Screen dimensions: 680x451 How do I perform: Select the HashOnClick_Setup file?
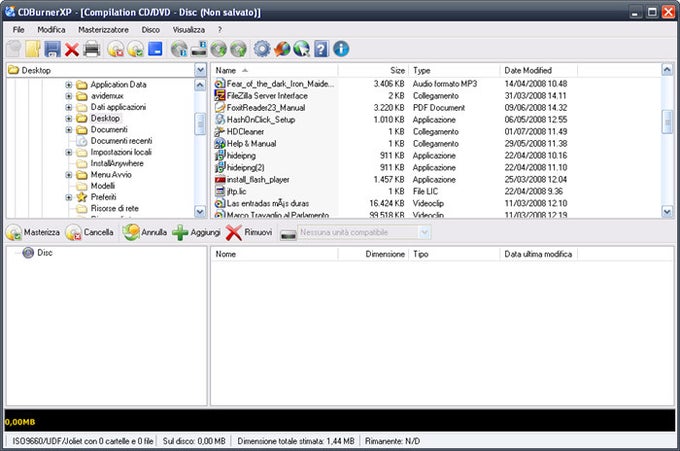261,120
